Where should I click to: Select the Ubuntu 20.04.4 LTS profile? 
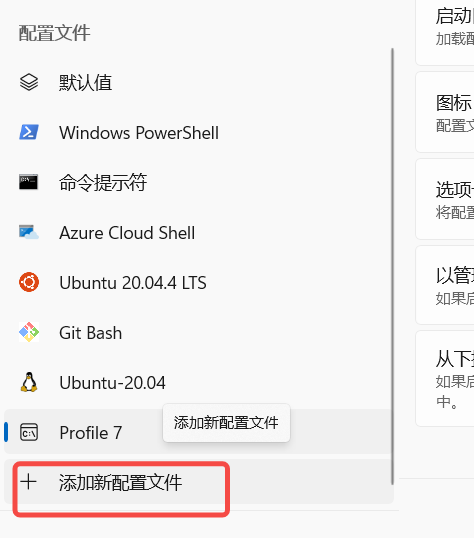pyautogui.click(x=198, y=282)
